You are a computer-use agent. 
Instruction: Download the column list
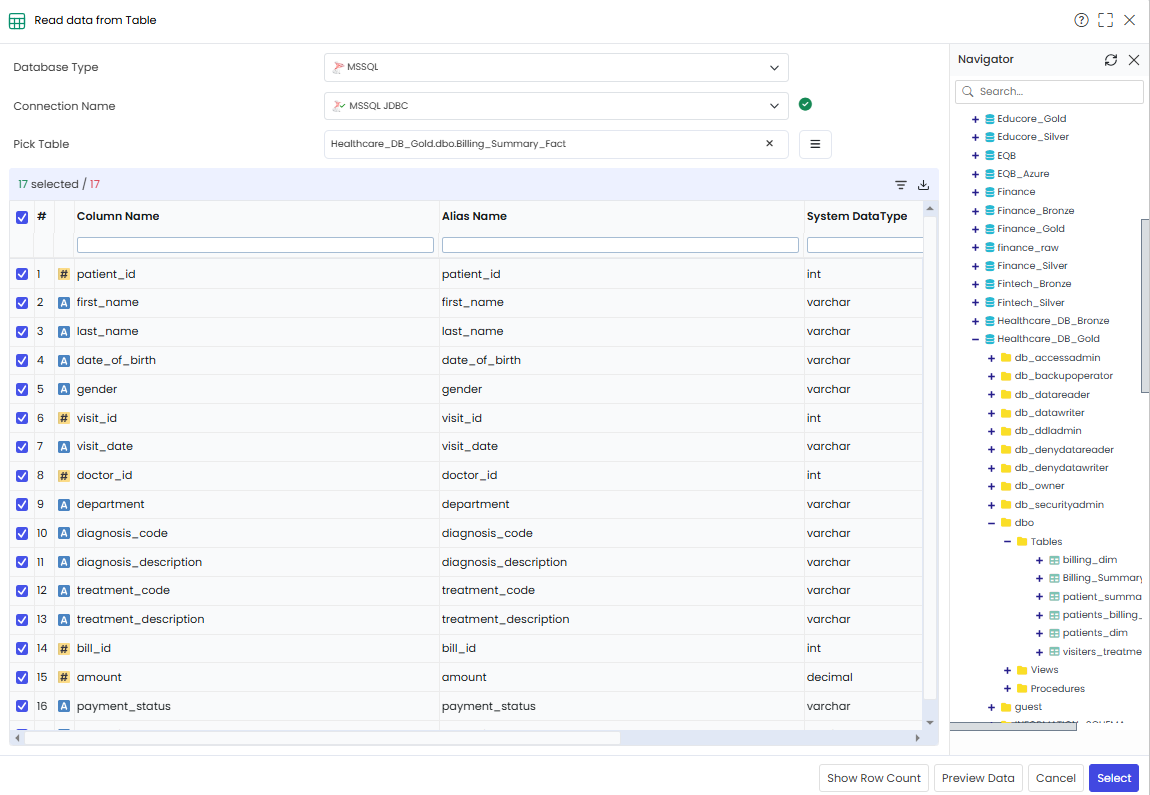[923, 185]
